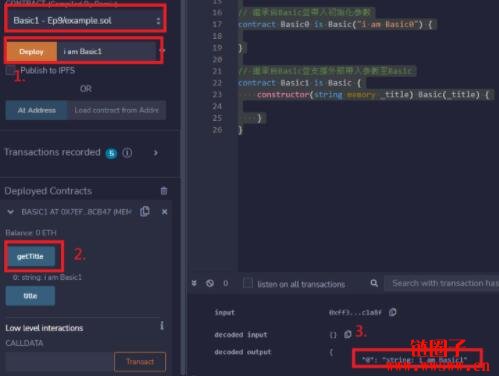Focus the CALLDATA input field
This screenshot has height=376, width=499.
[59, 362]
